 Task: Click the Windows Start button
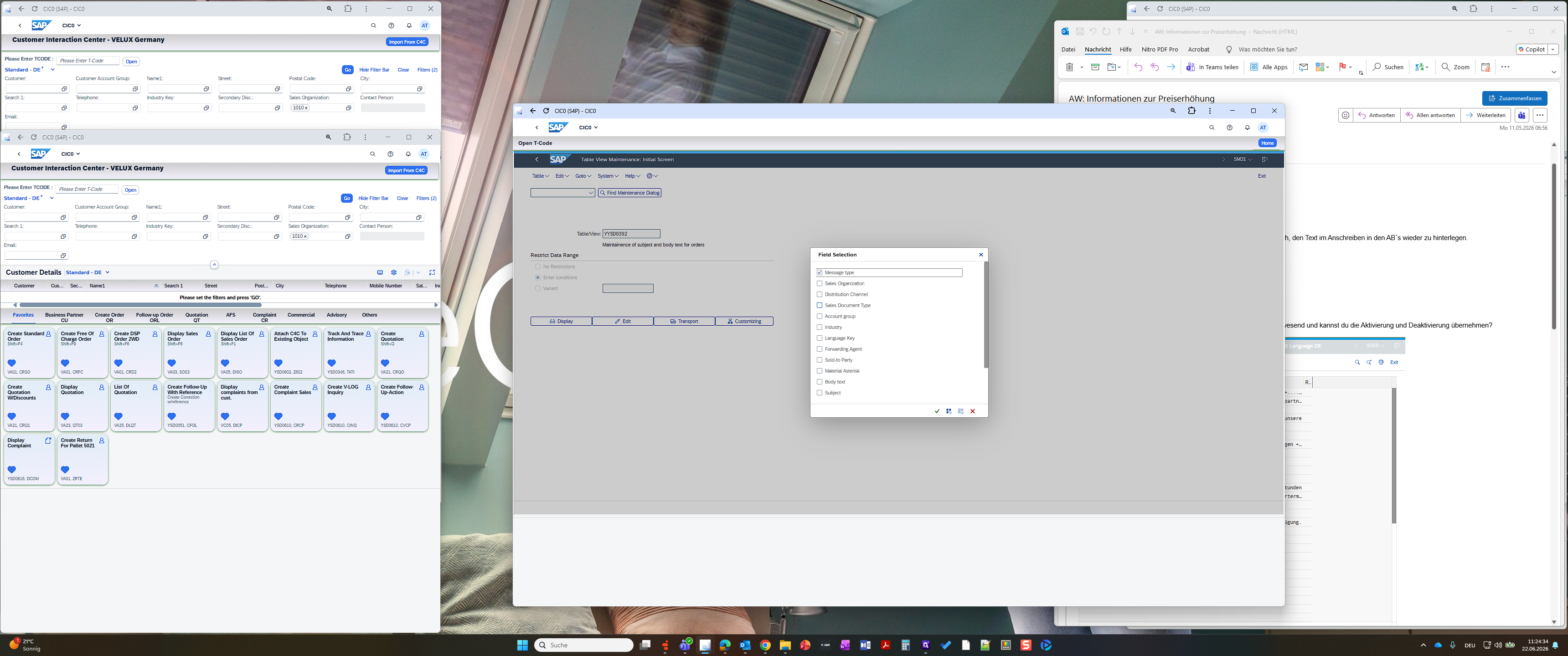point(521,645)
